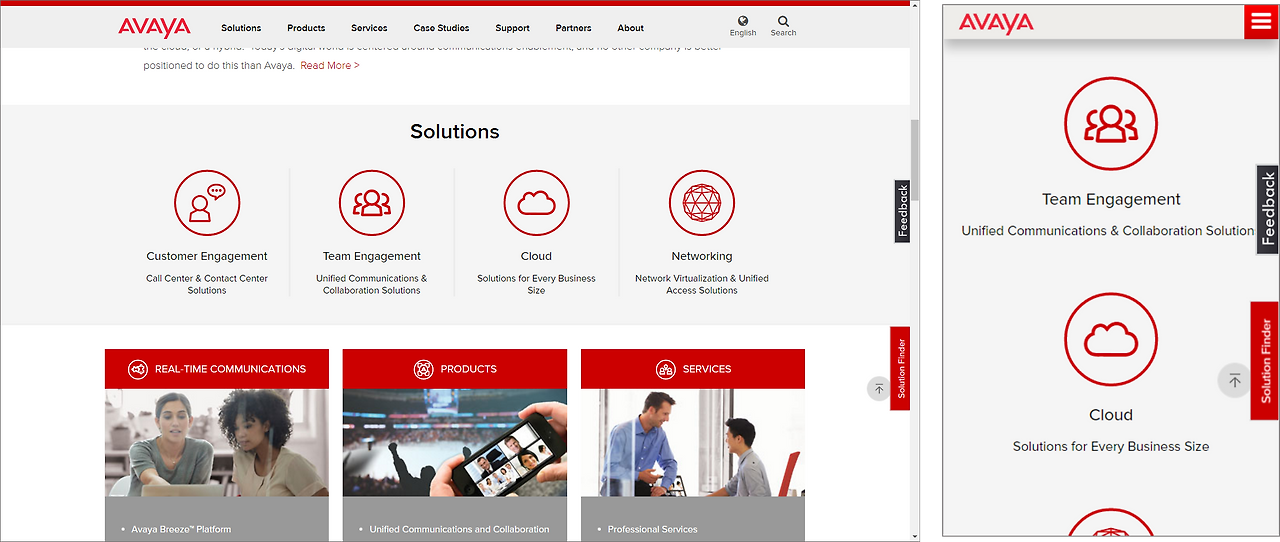Click the desktop Team Engagement circle icon
This screenshot has width=1280, height=542.
tap(372, 202)
